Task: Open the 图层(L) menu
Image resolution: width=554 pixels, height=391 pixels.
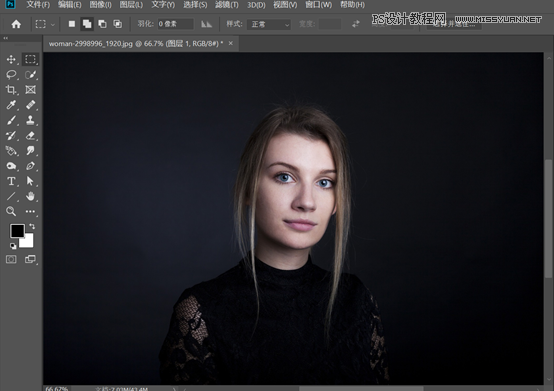Action: click(131, 5)
